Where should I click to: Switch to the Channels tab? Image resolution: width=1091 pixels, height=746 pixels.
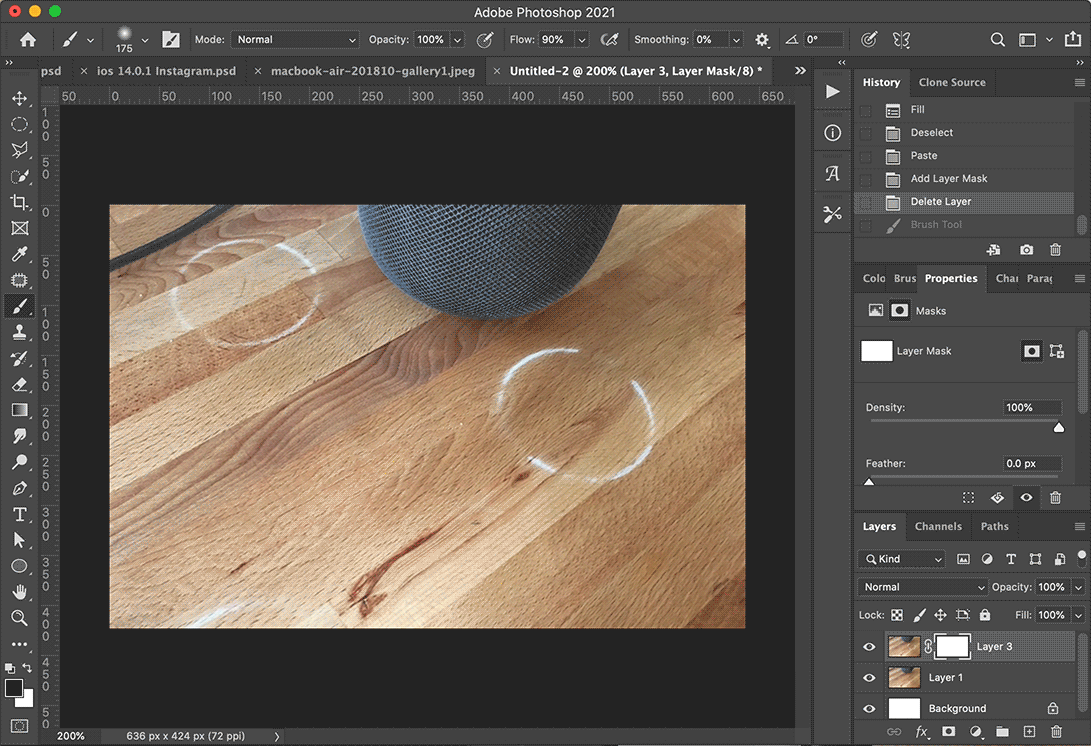[x=938, y=527]
